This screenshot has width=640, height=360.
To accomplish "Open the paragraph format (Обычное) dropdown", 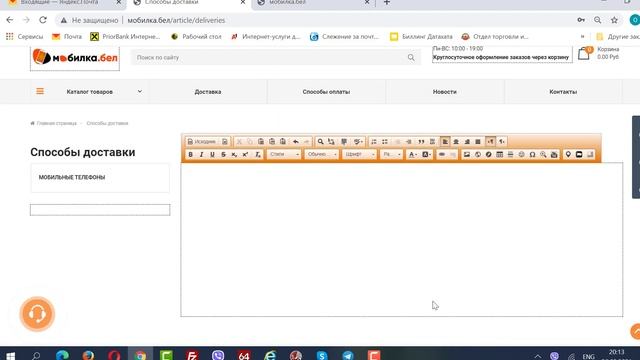I will [x=322, y=155].
